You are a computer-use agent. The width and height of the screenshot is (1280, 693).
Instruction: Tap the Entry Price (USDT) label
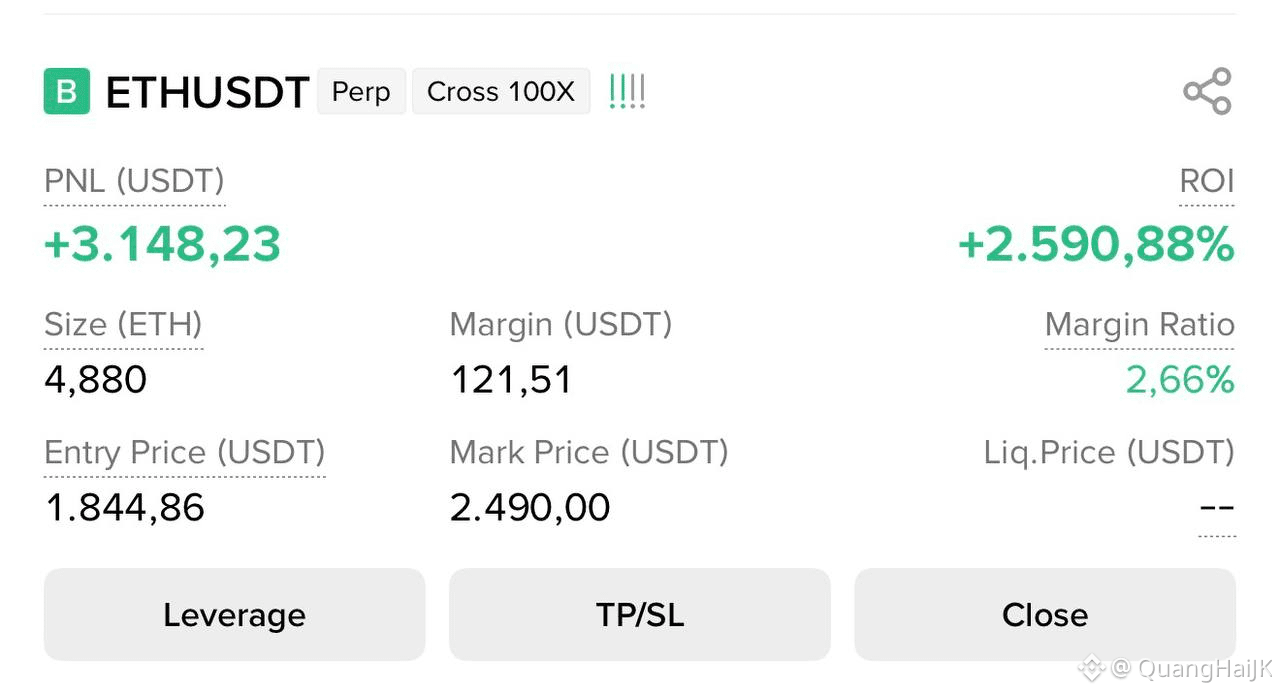tap(185, 453)
